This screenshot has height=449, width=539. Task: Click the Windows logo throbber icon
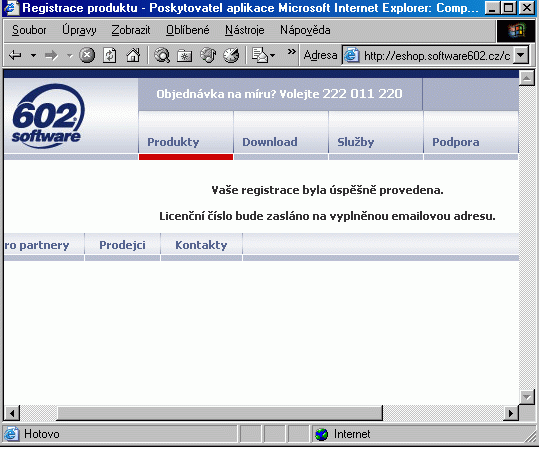(516, 31)
